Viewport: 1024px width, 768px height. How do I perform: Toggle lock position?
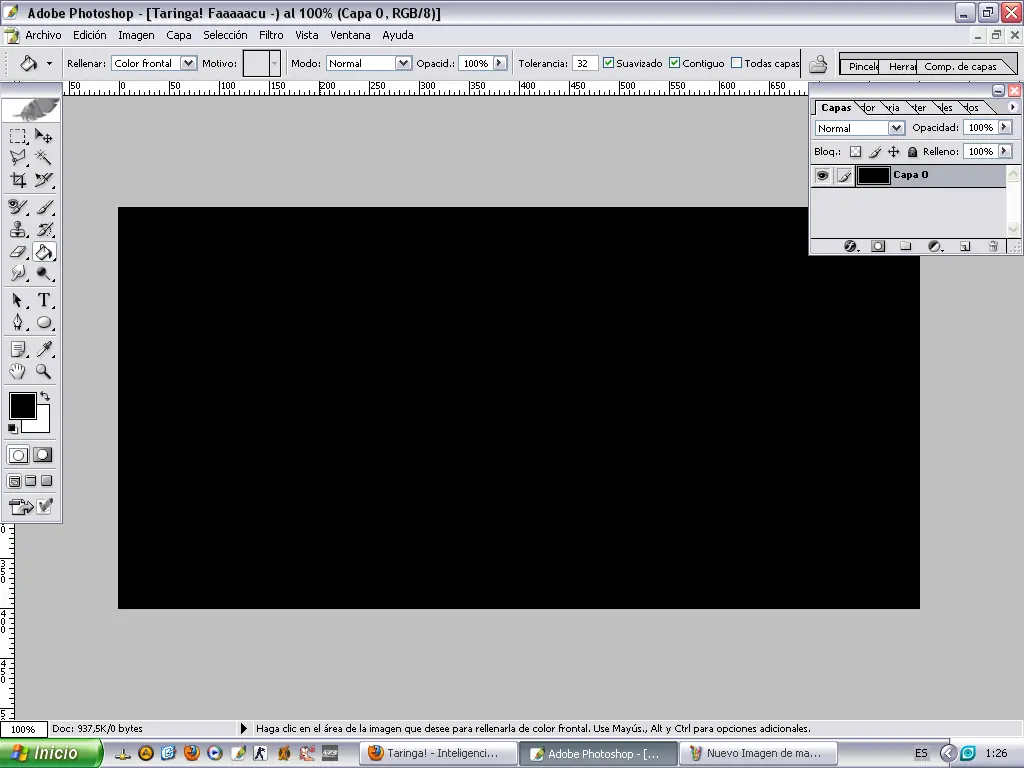(x=893, y=152)
